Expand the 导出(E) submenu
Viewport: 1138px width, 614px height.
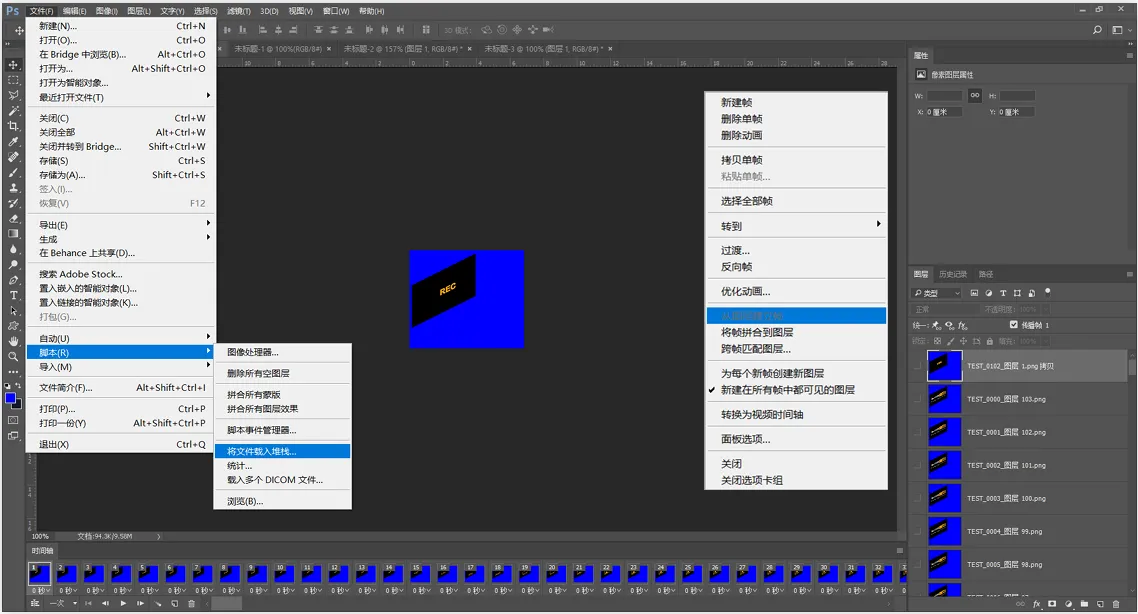(121, 225)
